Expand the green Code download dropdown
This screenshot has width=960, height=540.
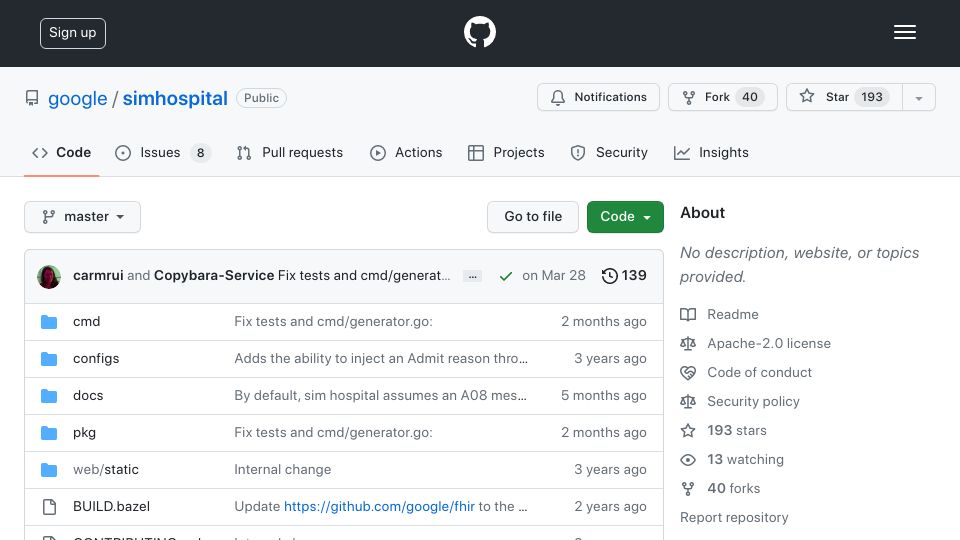[625, 217]
